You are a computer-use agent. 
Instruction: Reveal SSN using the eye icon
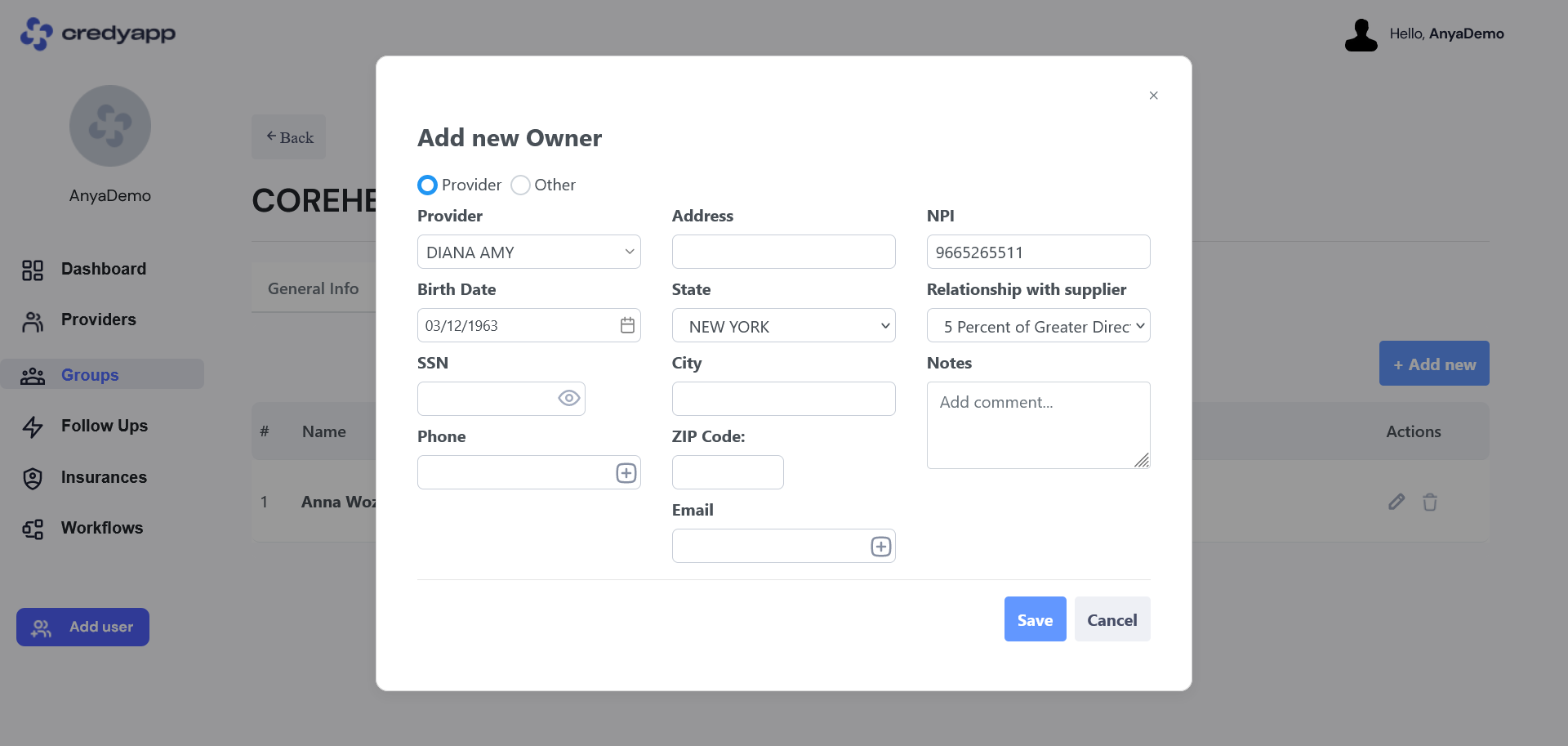(x=569, y=398)
